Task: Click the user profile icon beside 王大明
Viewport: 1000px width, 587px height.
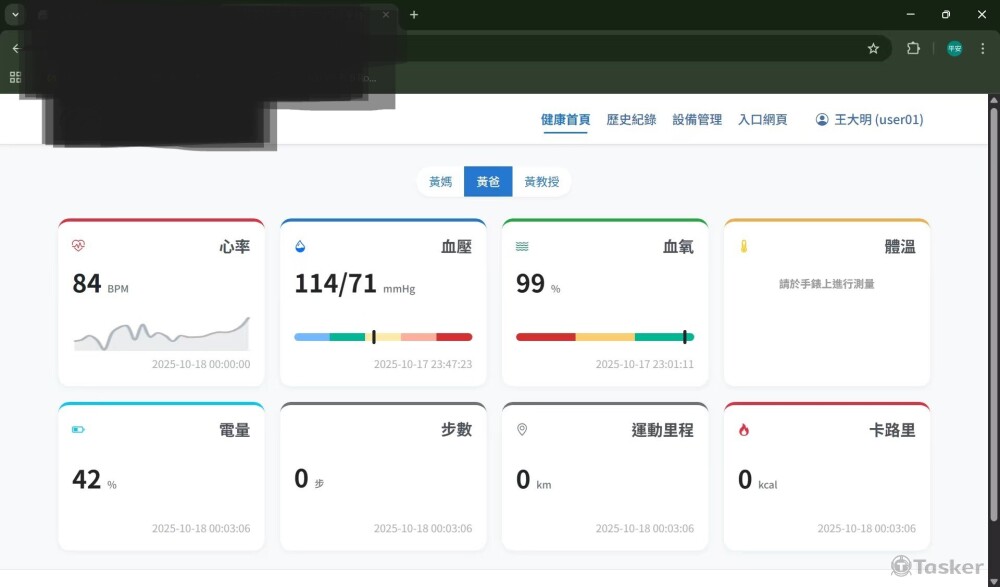Action: tap(822, 119)
